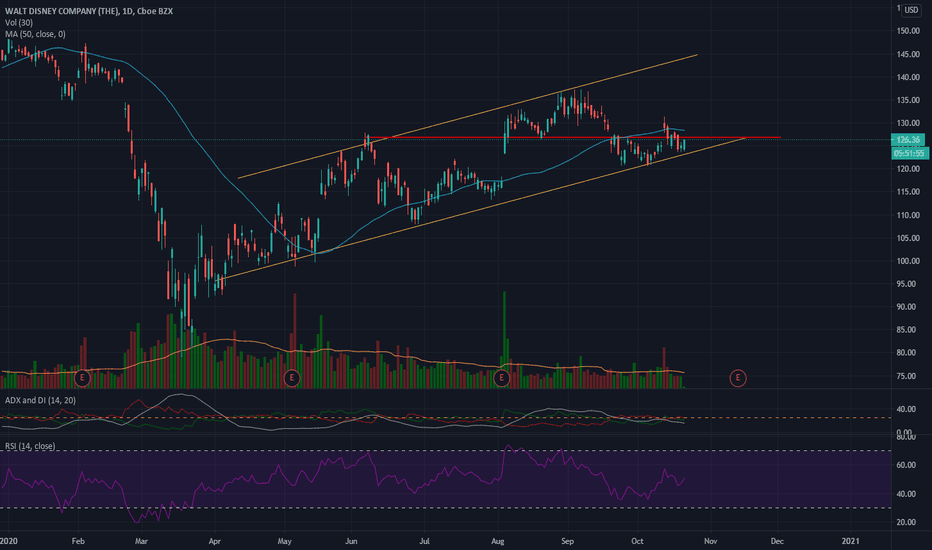
Task: Click the 60.00 label on RSI scale
Action: 906,465
